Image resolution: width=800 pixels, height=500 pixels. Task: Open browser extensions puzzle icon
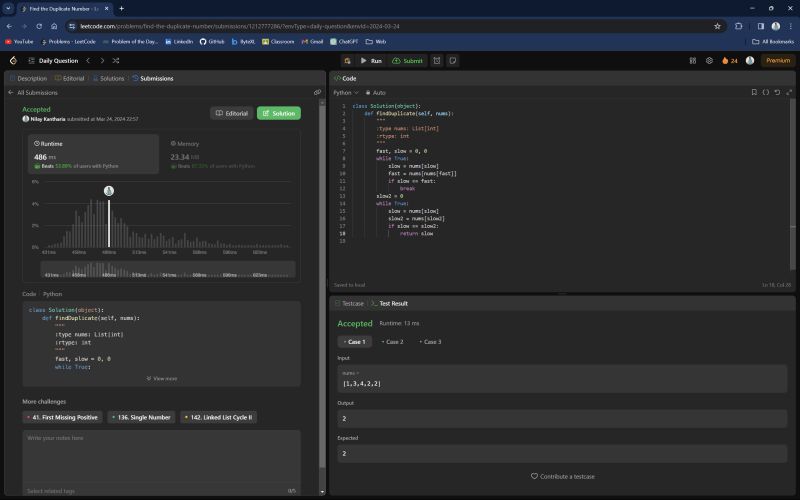pyautogui.click(x=738, y=26)
